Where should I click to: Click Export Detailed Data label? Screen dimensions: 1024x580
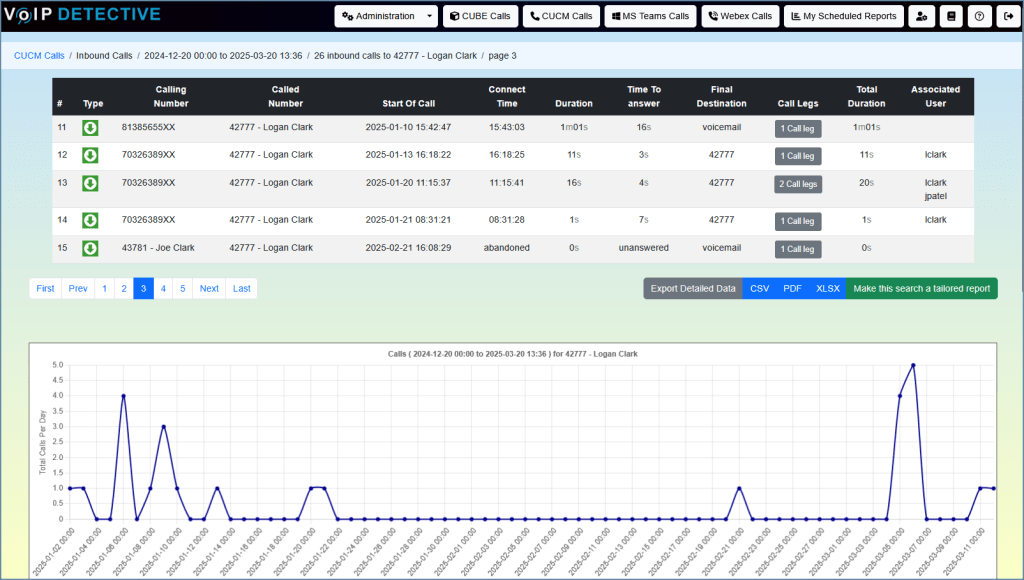693,289
